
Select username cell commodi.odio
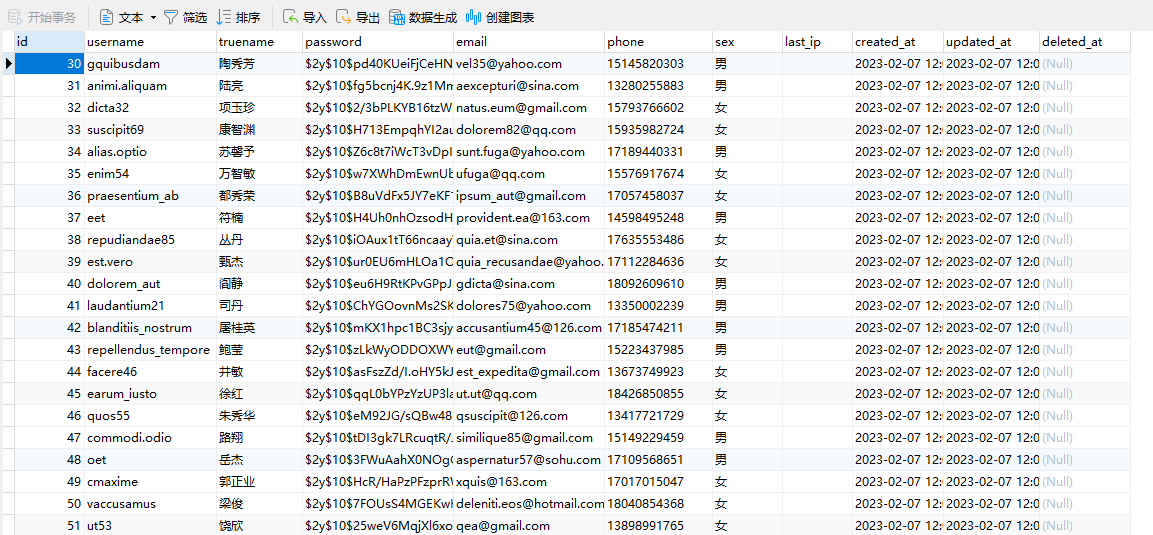click(x=150, y=438)
